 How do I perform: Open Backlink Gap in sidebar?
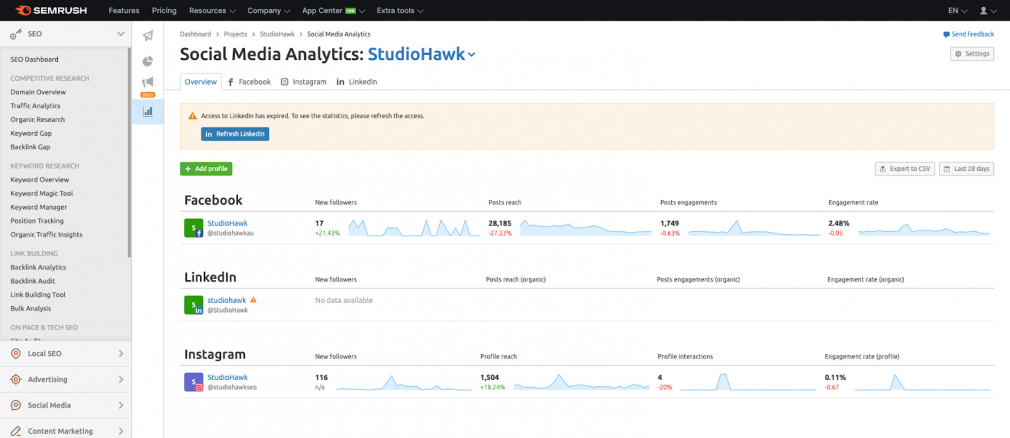(30, 147)
